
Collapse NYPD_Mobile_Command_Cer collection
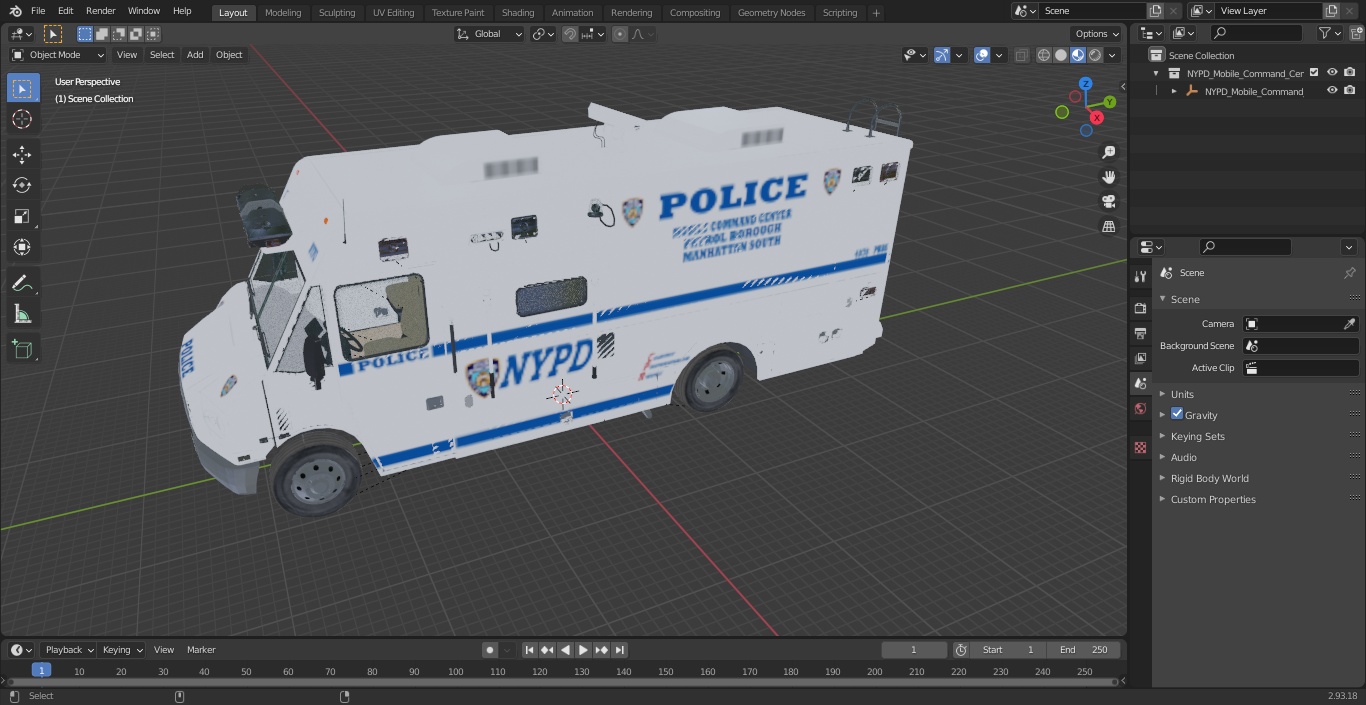[x=1156, y=73]
